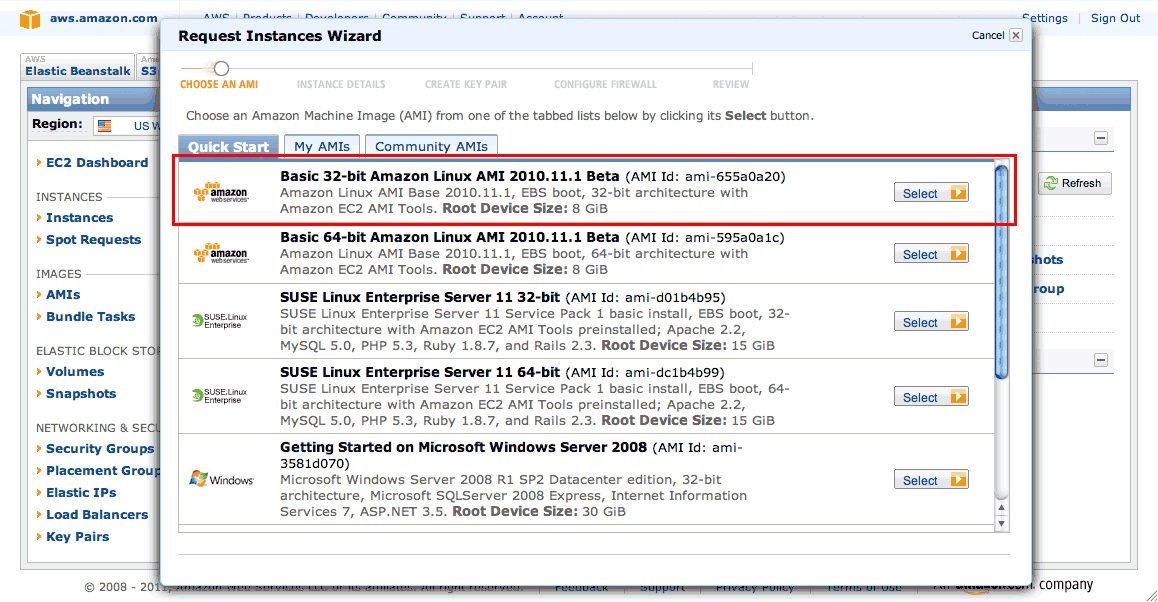Open Placement Groups in navigation
This screenshot has height=602, width=1158.
(103, 471)
